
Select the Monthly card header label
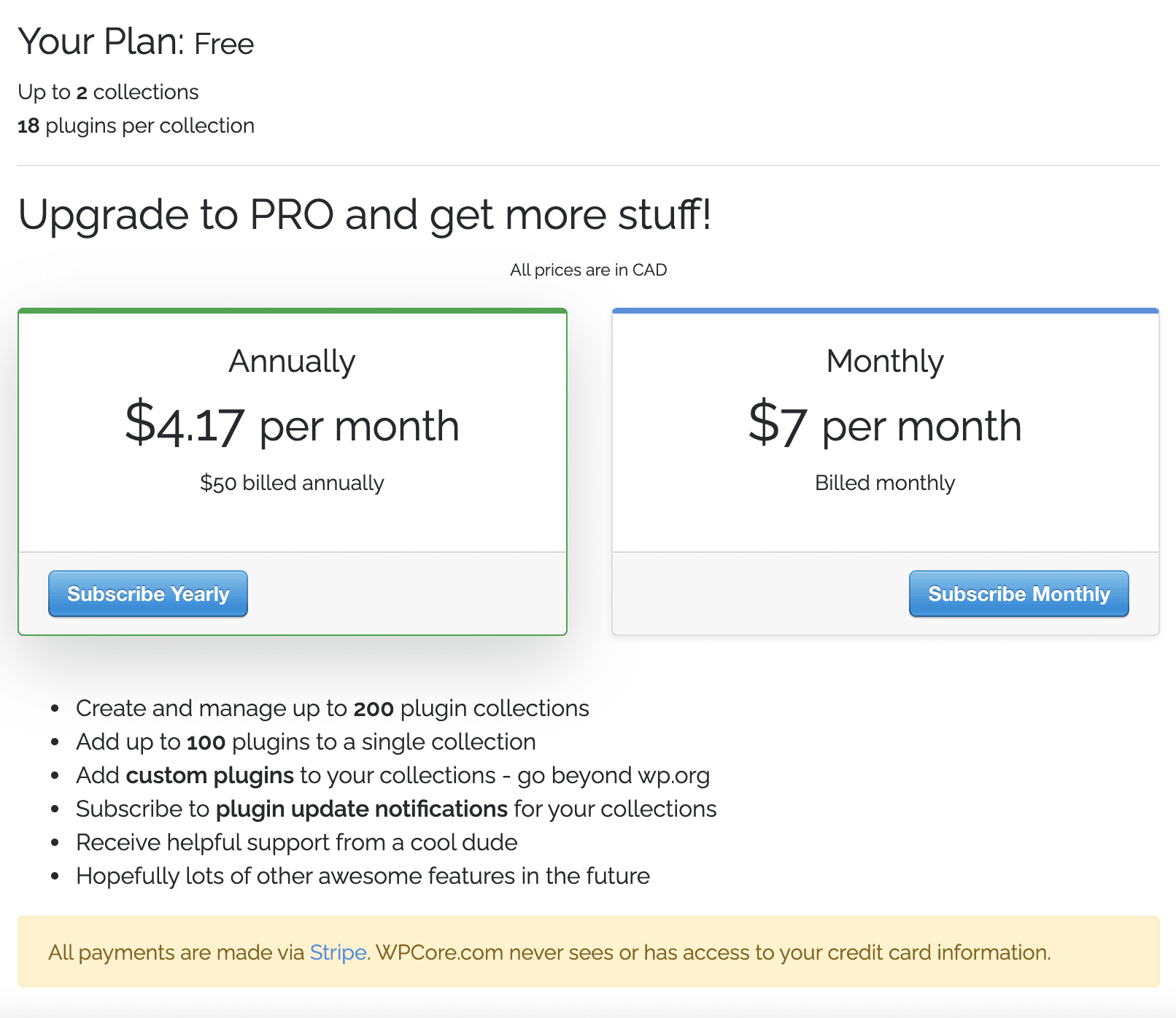point(885,360)
